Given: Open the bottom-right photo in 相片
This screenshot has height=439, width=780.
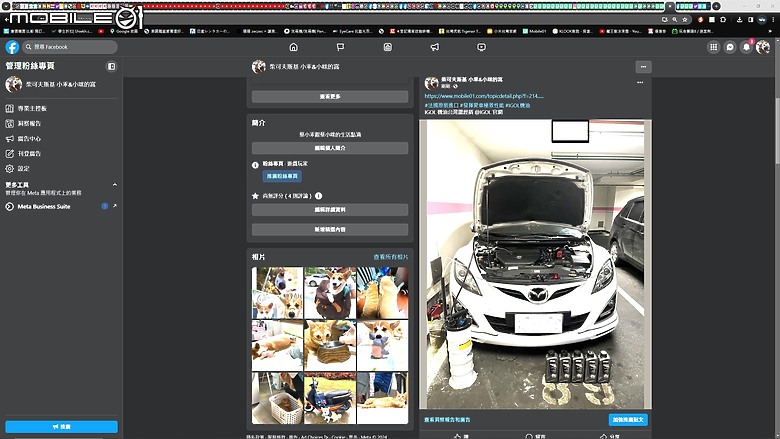Looking at the screenshot, I should click(x=383, y=398).
